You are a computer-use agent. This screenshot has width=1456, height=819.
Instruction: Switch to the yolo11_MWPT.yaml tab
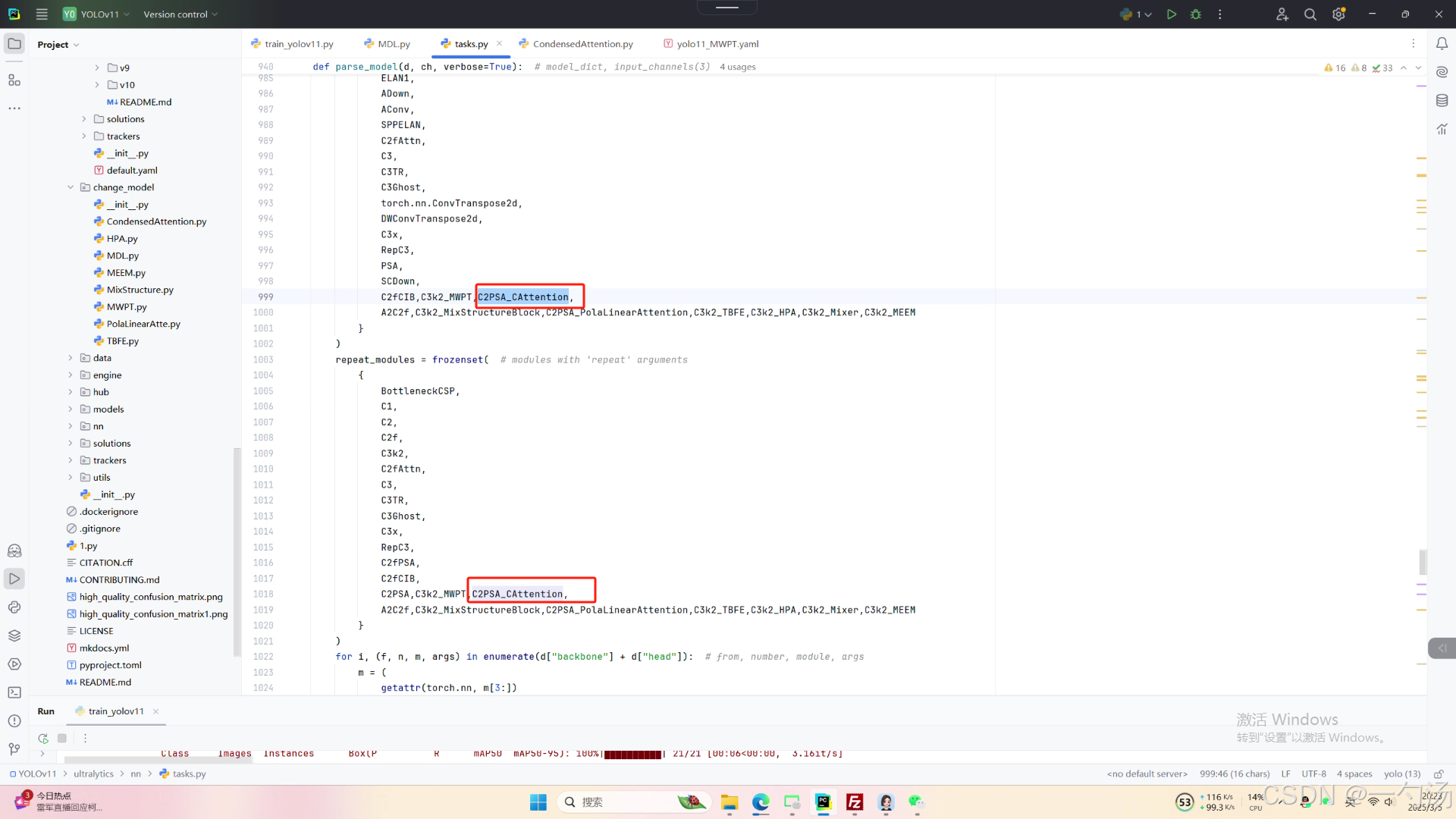pyautogui.click(x=717, y=44)
